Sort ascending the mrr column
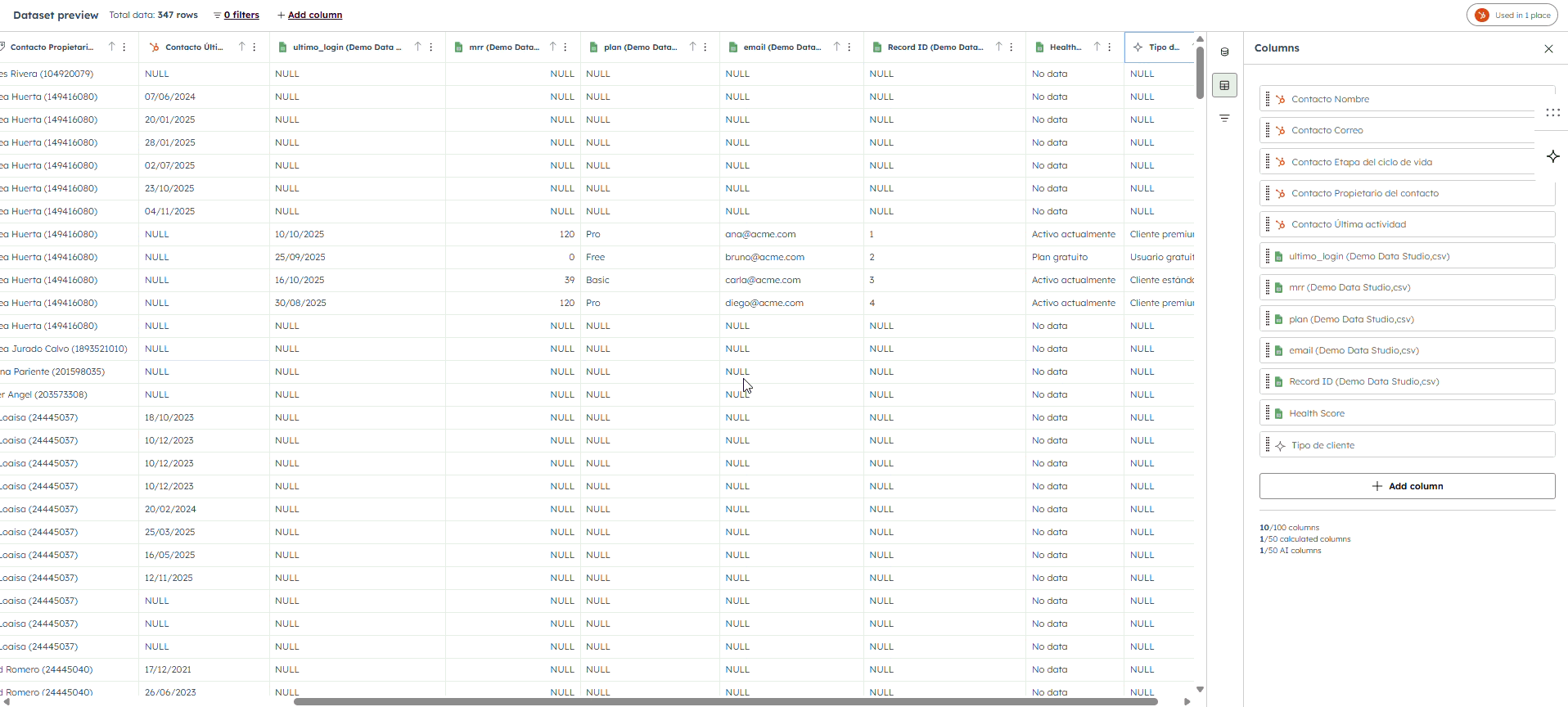Screen dimensions: 1568x707 (553, 47)
